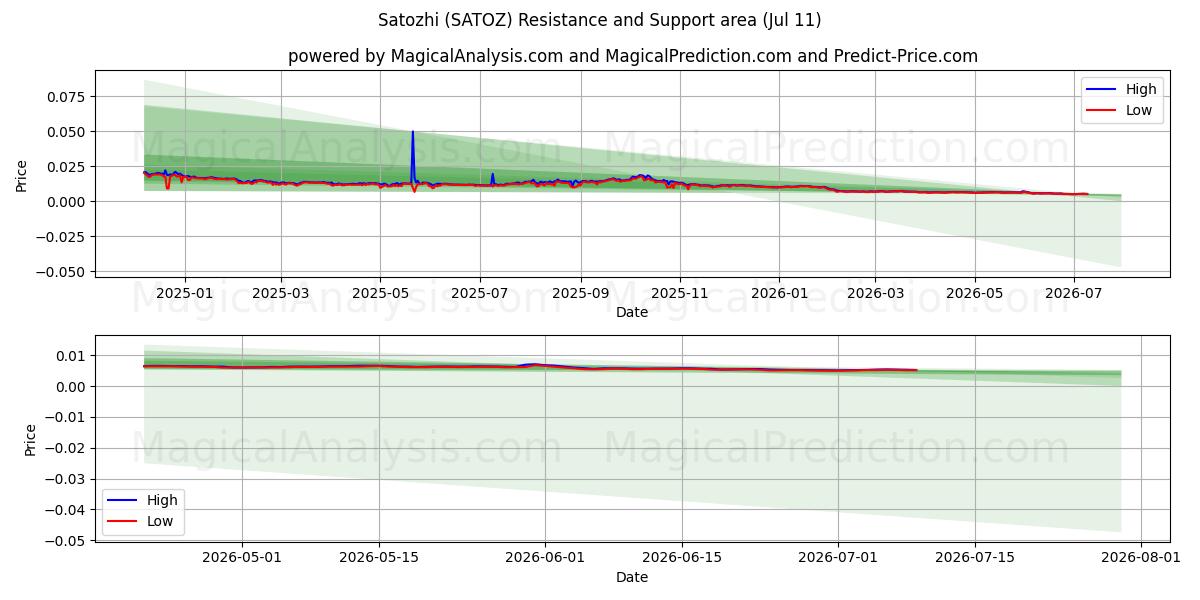The image size is (1200, 600).
Task: Click the '2025-03' x-axis label
Action: point(281,293)
